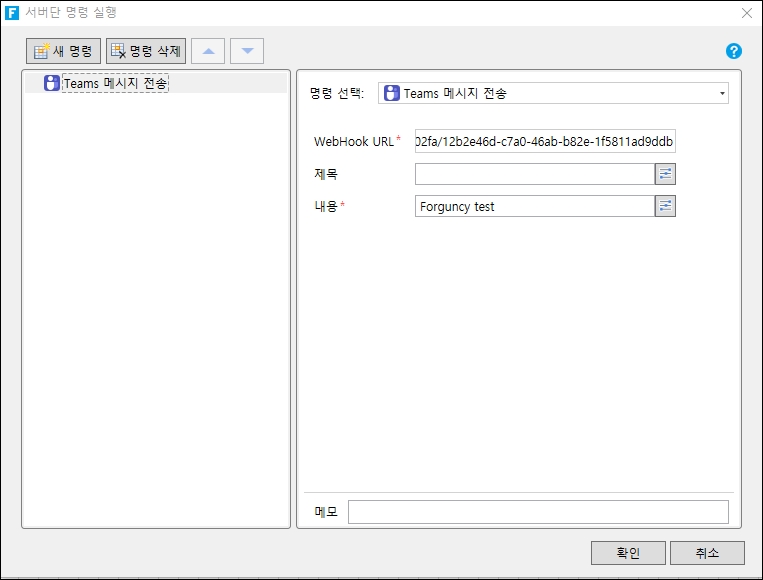The image size is (763, 580).
Task: Click into the WebHook URL field
Action: pyautogui.click(x=545, y=142)
